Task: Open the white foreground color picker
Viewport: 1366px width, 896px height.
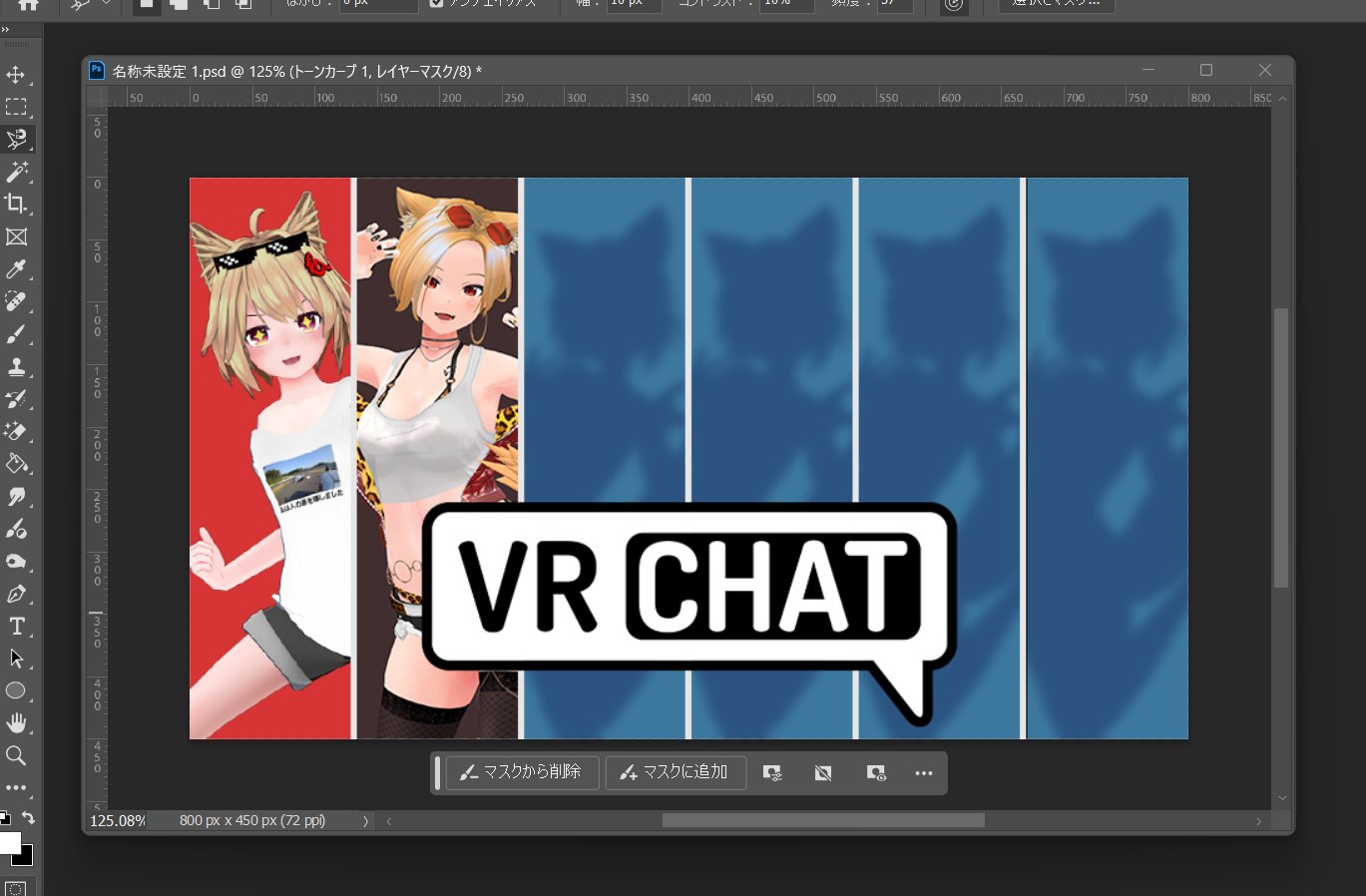Action: pos(9,842)
